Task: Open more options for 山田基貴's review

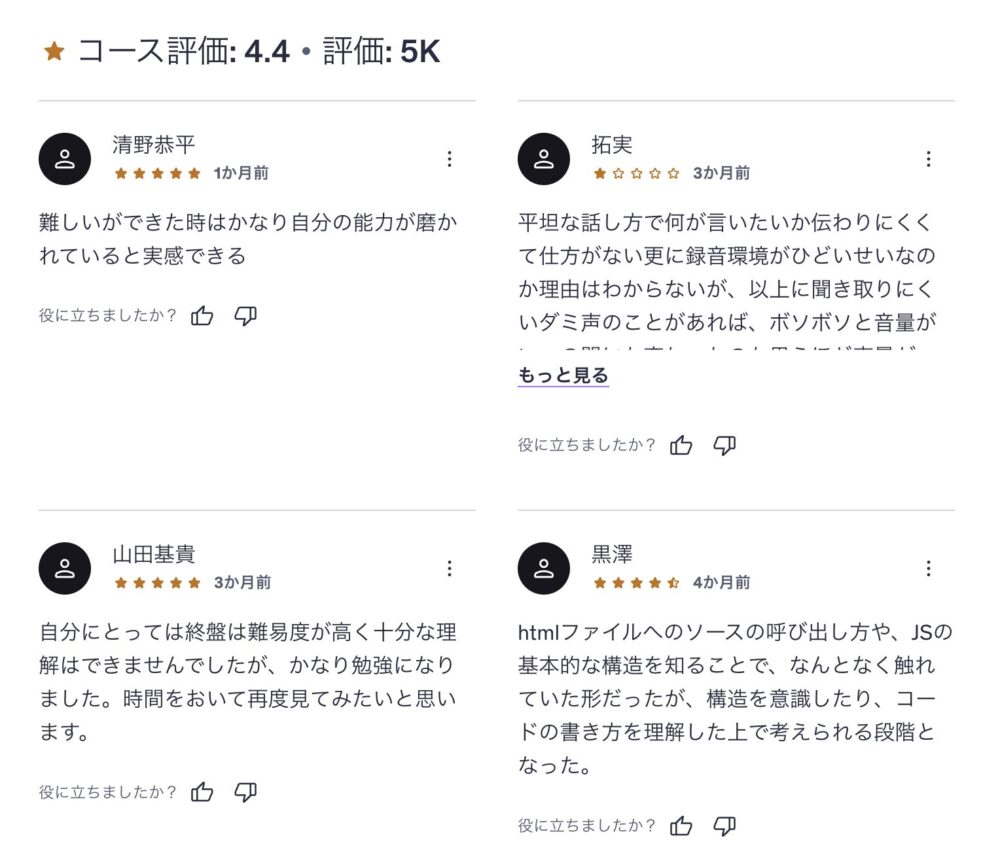Action: click(x=450, y=569)
